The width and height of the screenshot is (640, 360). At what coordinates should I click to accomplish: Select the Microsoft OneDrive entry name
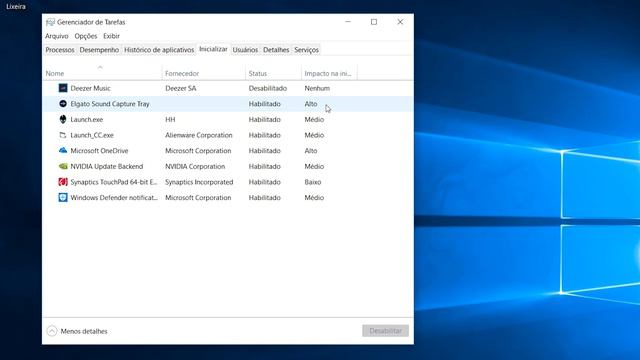click(x=99, y=151)
